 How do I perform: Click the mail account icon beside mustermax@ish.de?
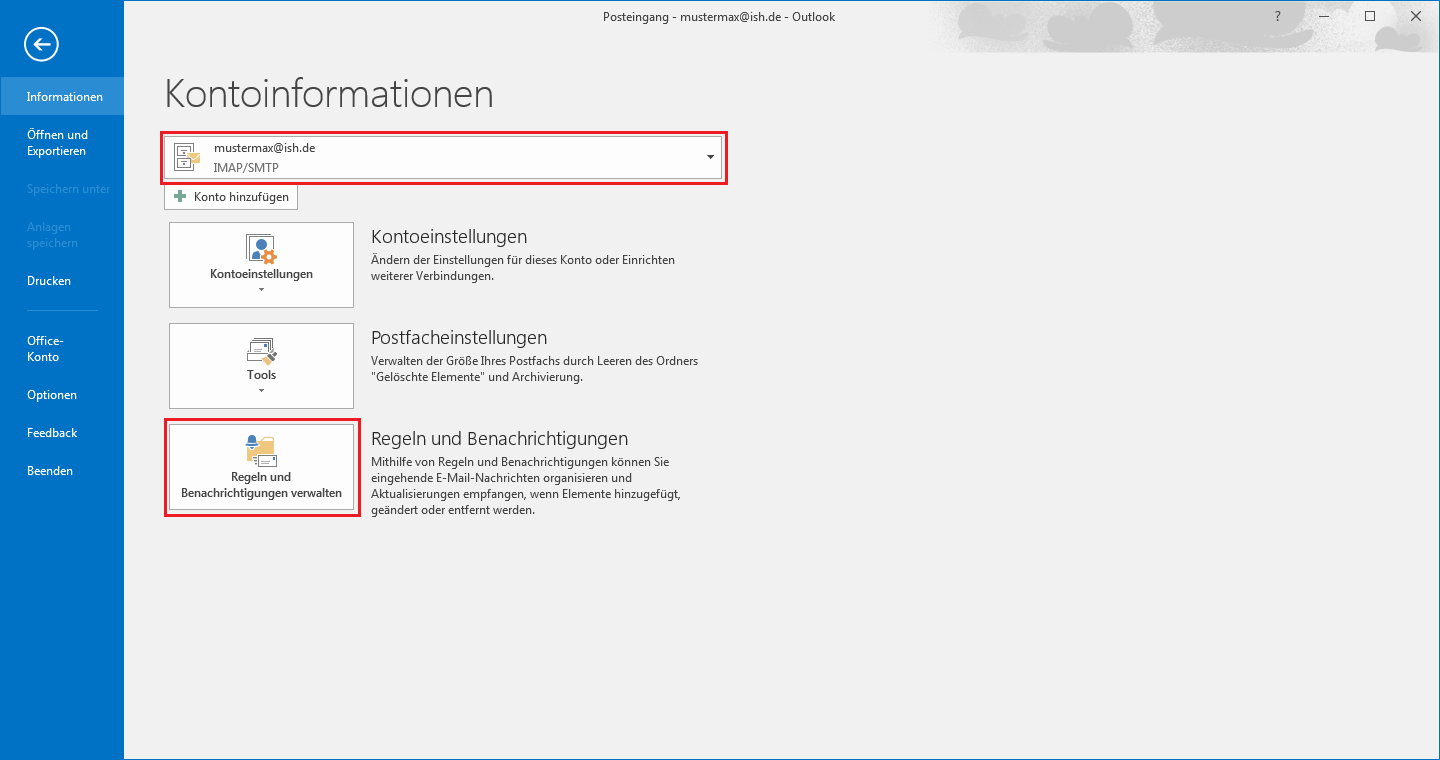point(187,157)
